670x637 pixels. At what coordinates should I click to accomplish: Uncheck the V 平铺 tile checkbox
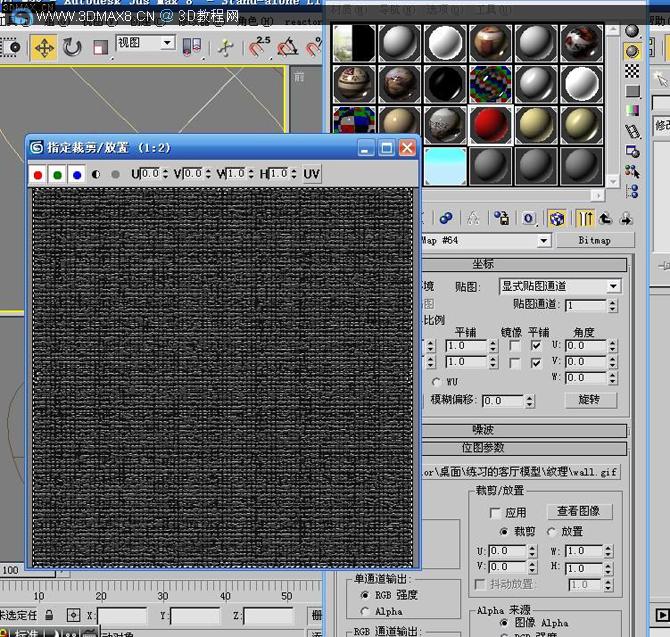536,363
